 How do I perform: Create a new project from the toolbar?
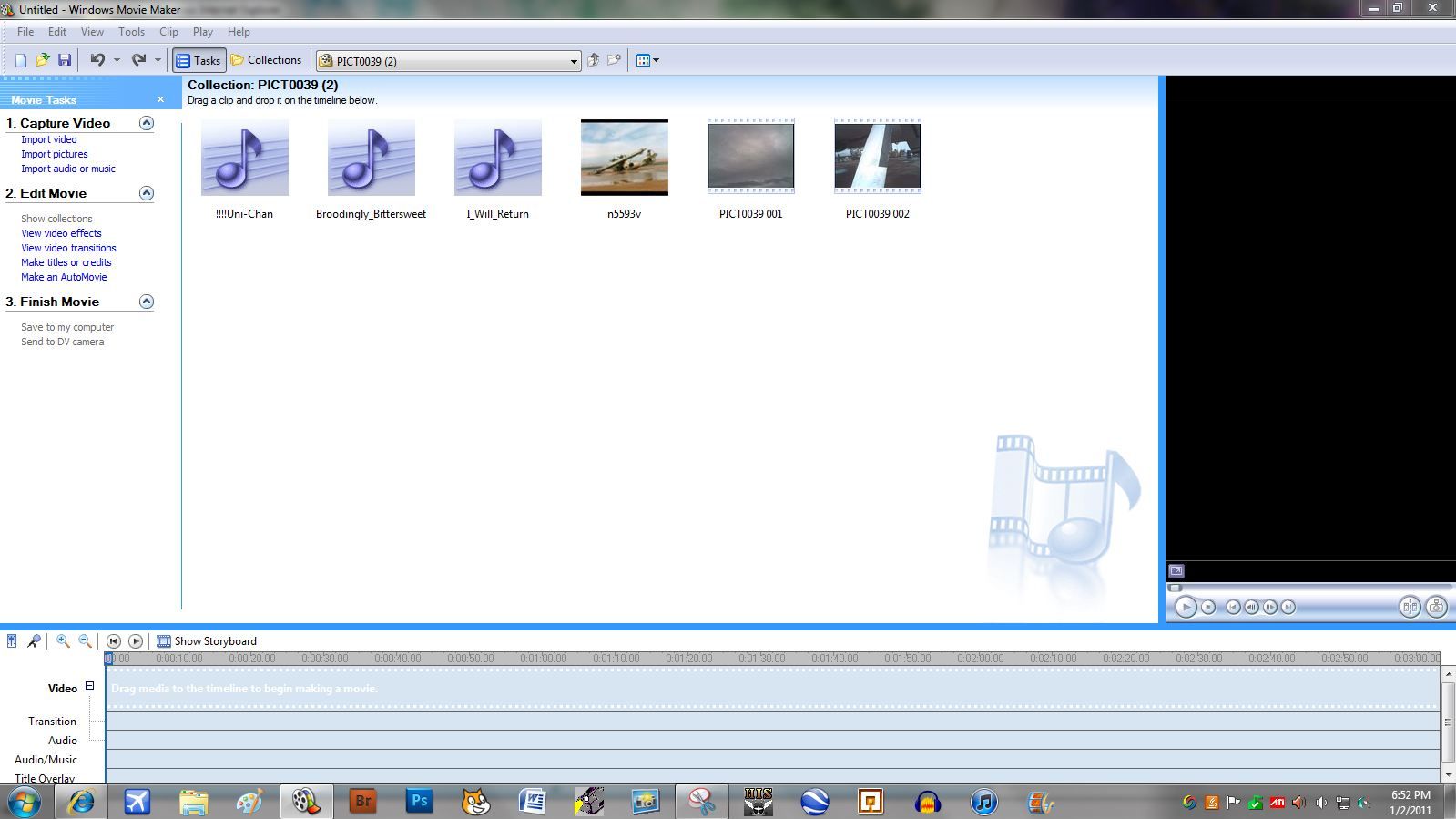[20, 60]
